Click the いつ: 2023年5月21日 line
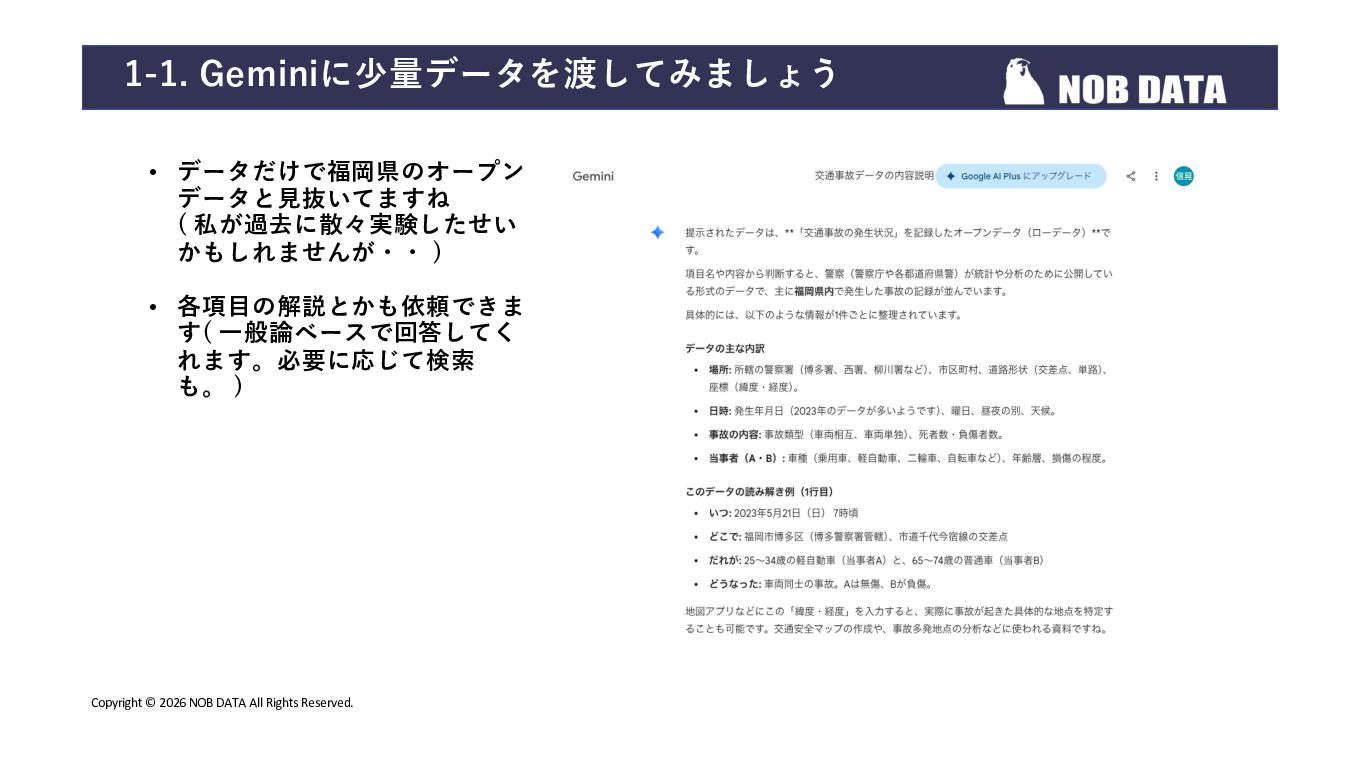Image resolution: width=1361 pixels, height=765 pixels. pos(783,513)
